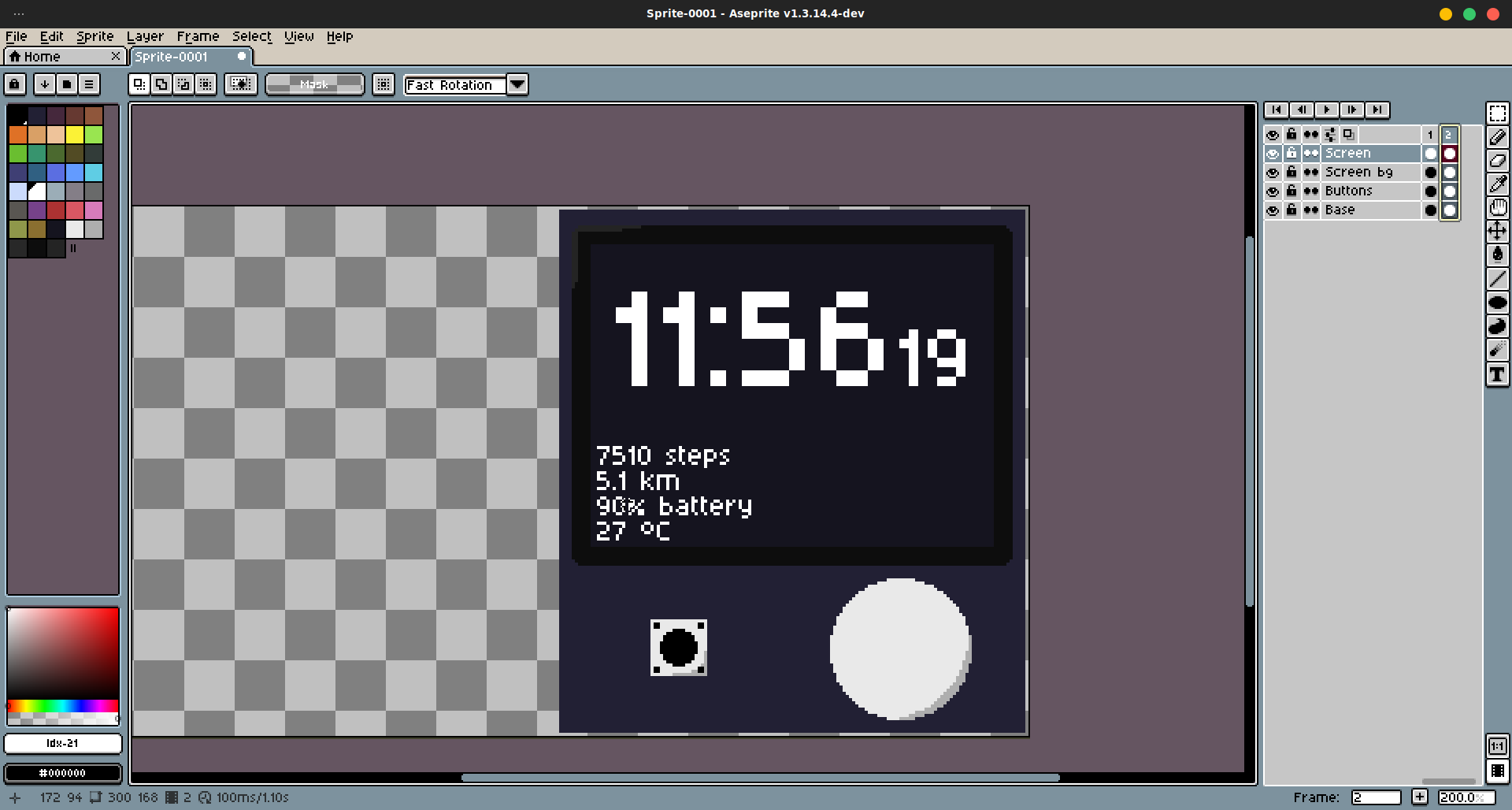Select the Hand tool for panning
Screen dimensions: 1512x810
coord(1499,207)
